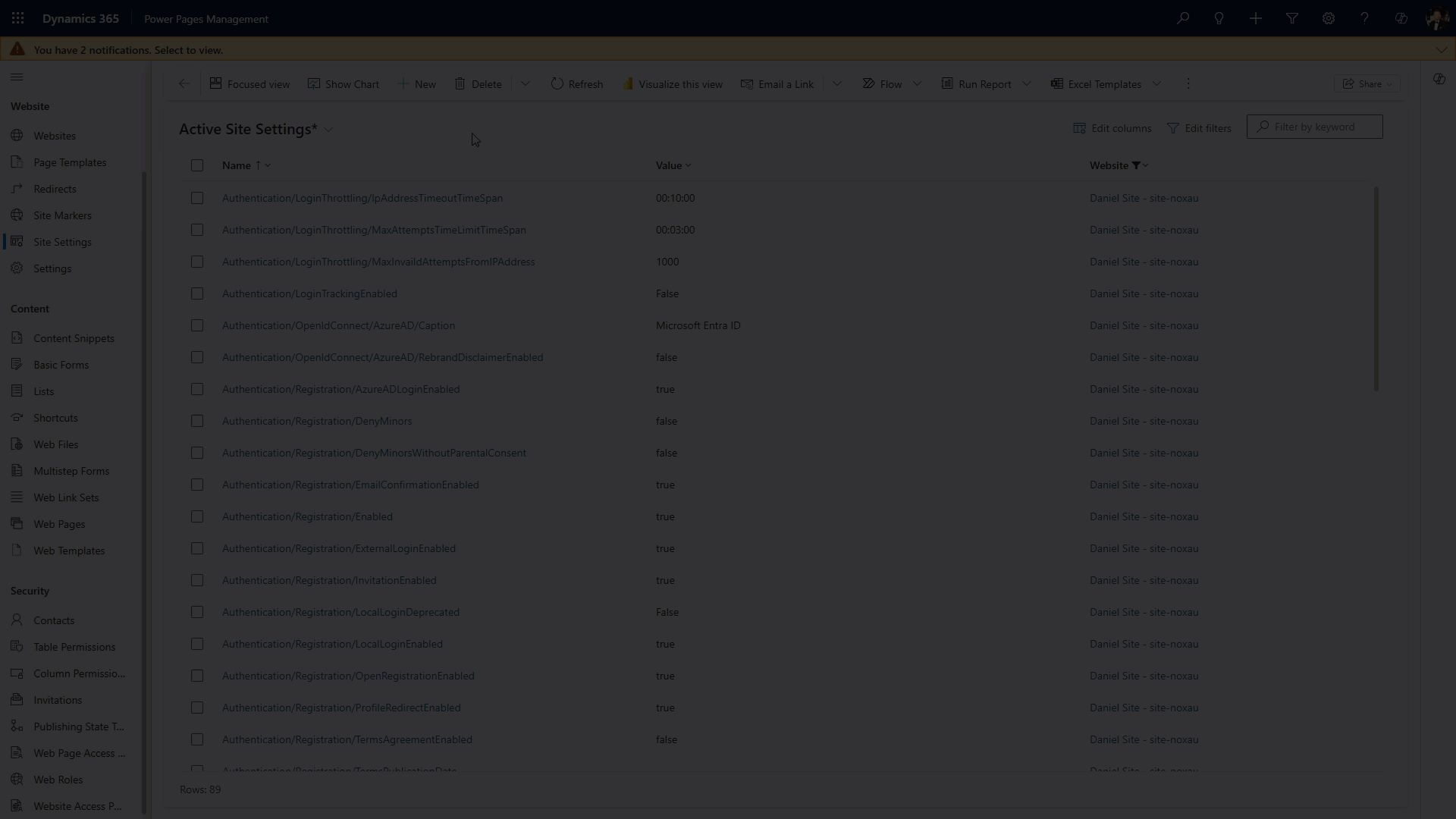Navigate to Web Templates in the sidebar
The height and width of the screenshot is (819, 1456).
click(68, 550)
